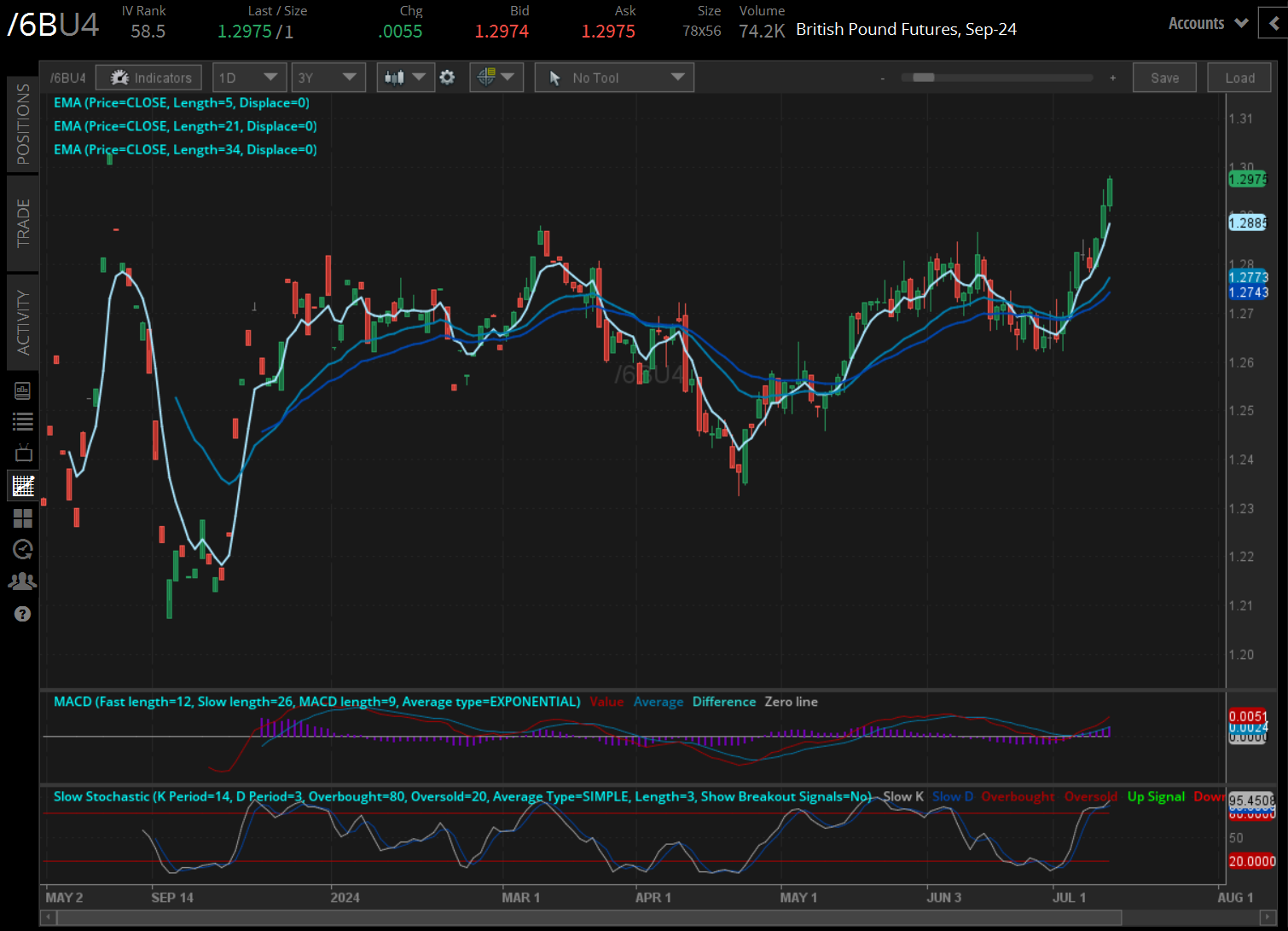This screenshot has height=931, width=1288.
Task: Open the chart settings gear icon
Action: pos(447,78)
